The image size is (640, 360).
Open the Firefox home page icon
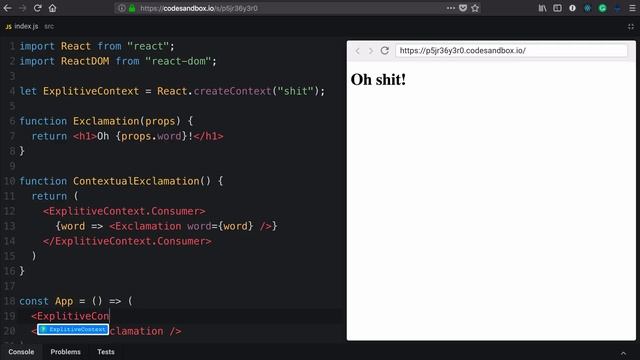click(52, 8)
